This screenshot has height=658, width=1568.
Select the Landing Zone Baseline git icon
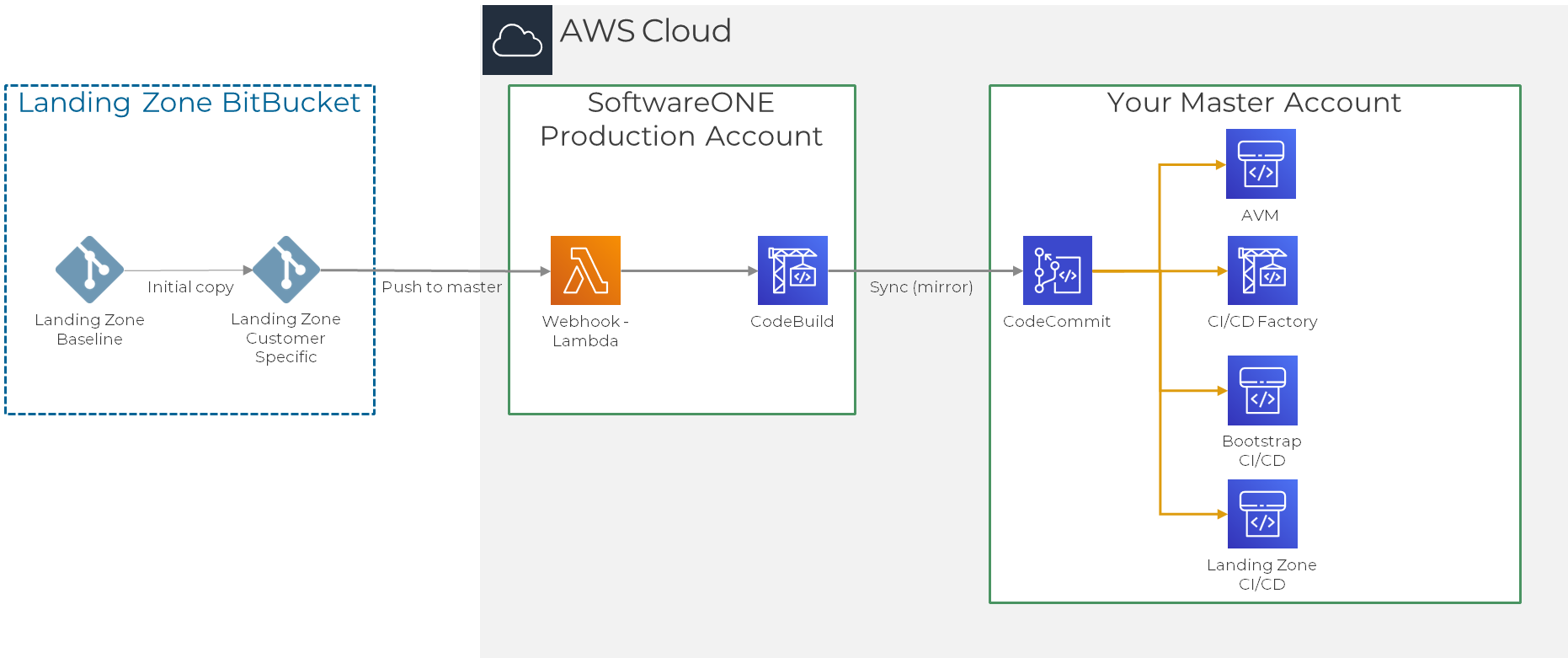point(89,270)
